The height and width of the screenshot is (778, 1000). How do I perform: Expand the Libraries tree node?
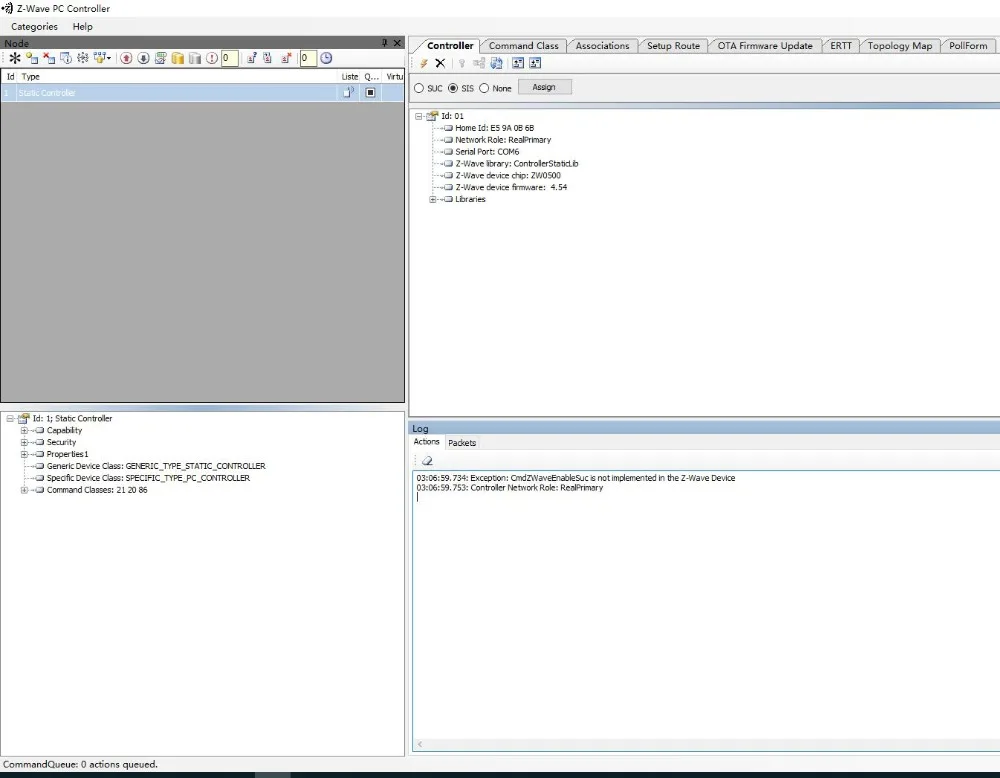click(432, 199)
